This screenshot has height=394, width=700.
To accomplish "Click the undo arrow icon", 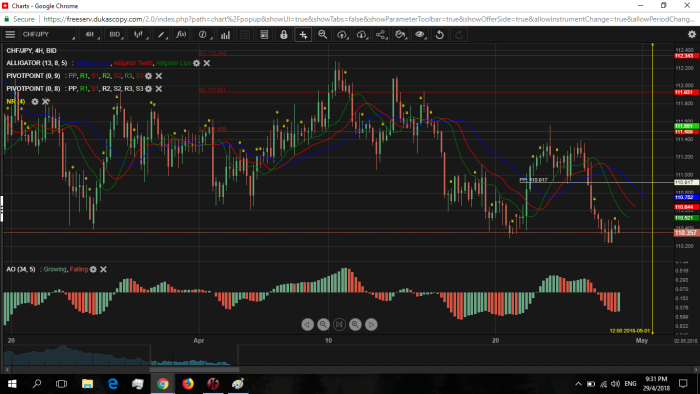I will [x=440, y=34].
